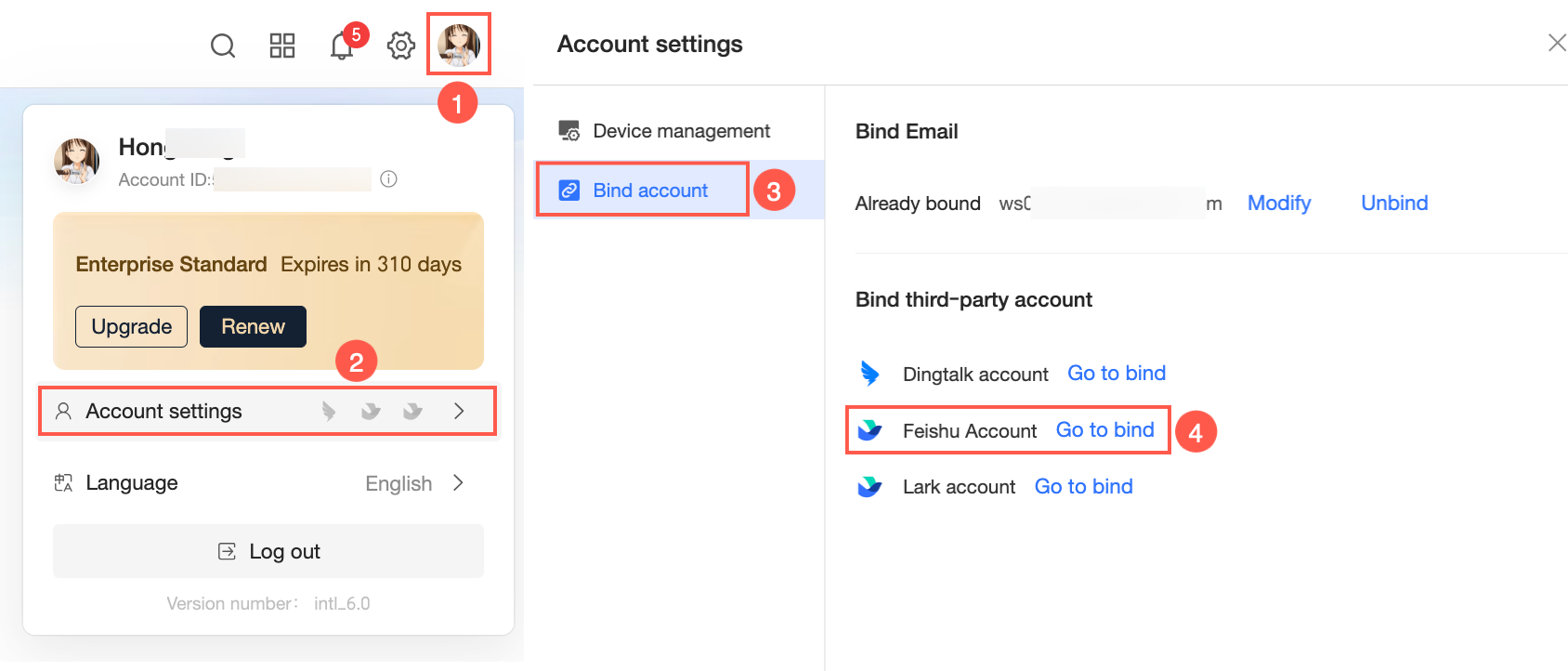Expand the Language row chevron
The width and height of the screenshot is (1568, 671).
(458, 482)
